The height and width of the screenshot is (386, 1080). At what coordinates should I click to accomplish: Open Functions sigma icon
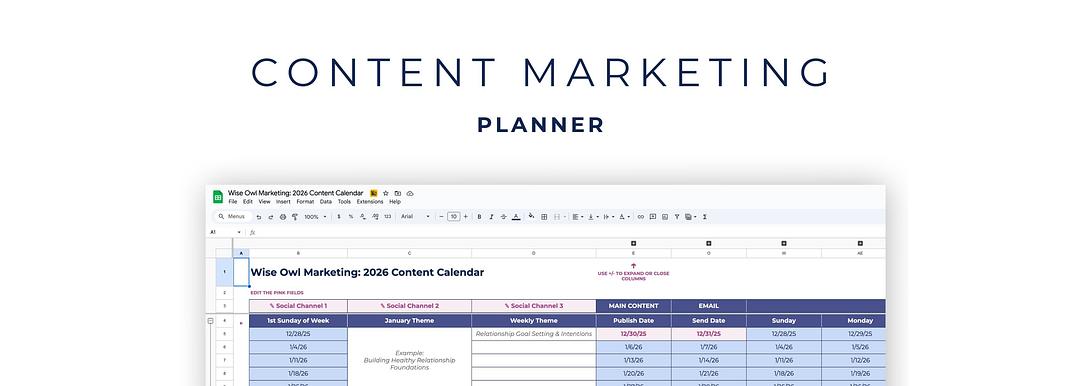tap(705, 216)
